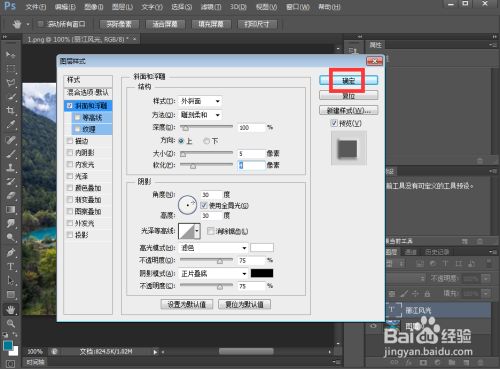The image size is (500, 369).
Task: Select the Gradient tool
Action: [x=10, y=210]
